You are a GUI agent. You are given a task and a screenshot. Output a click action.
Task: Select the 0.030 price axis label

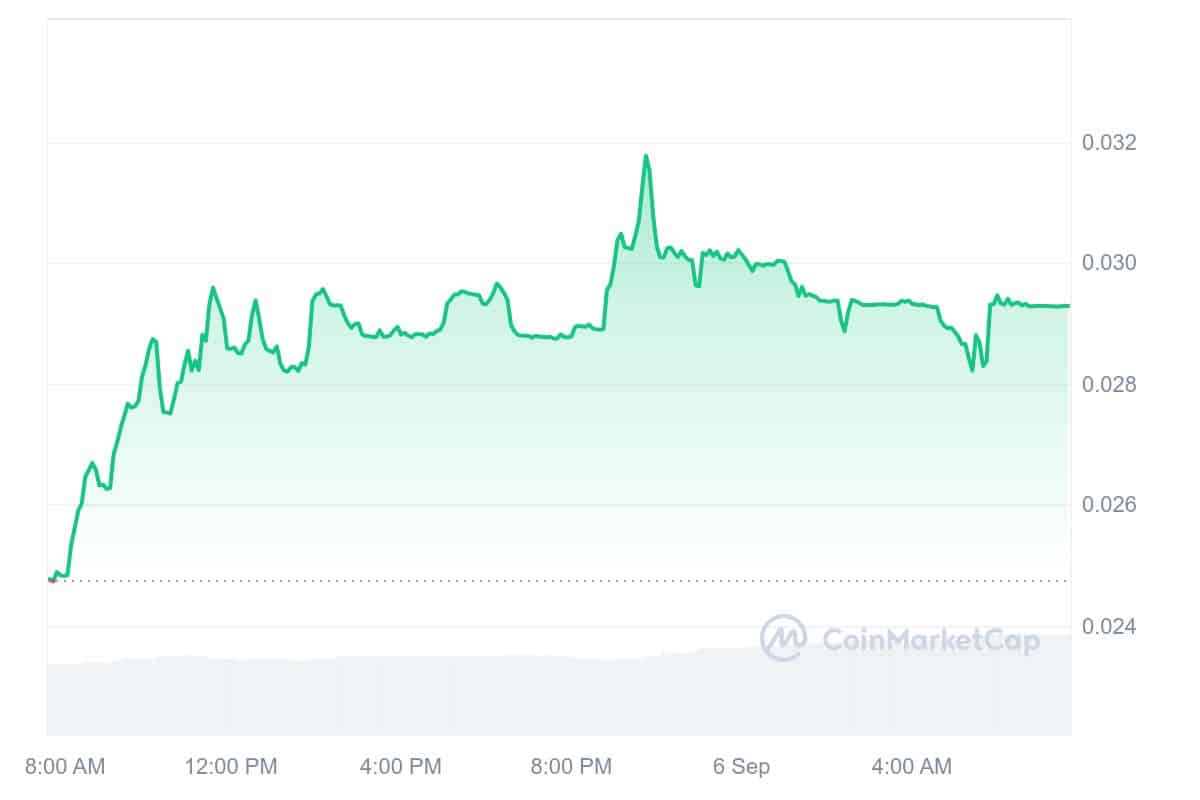(x=1109, y=263)
